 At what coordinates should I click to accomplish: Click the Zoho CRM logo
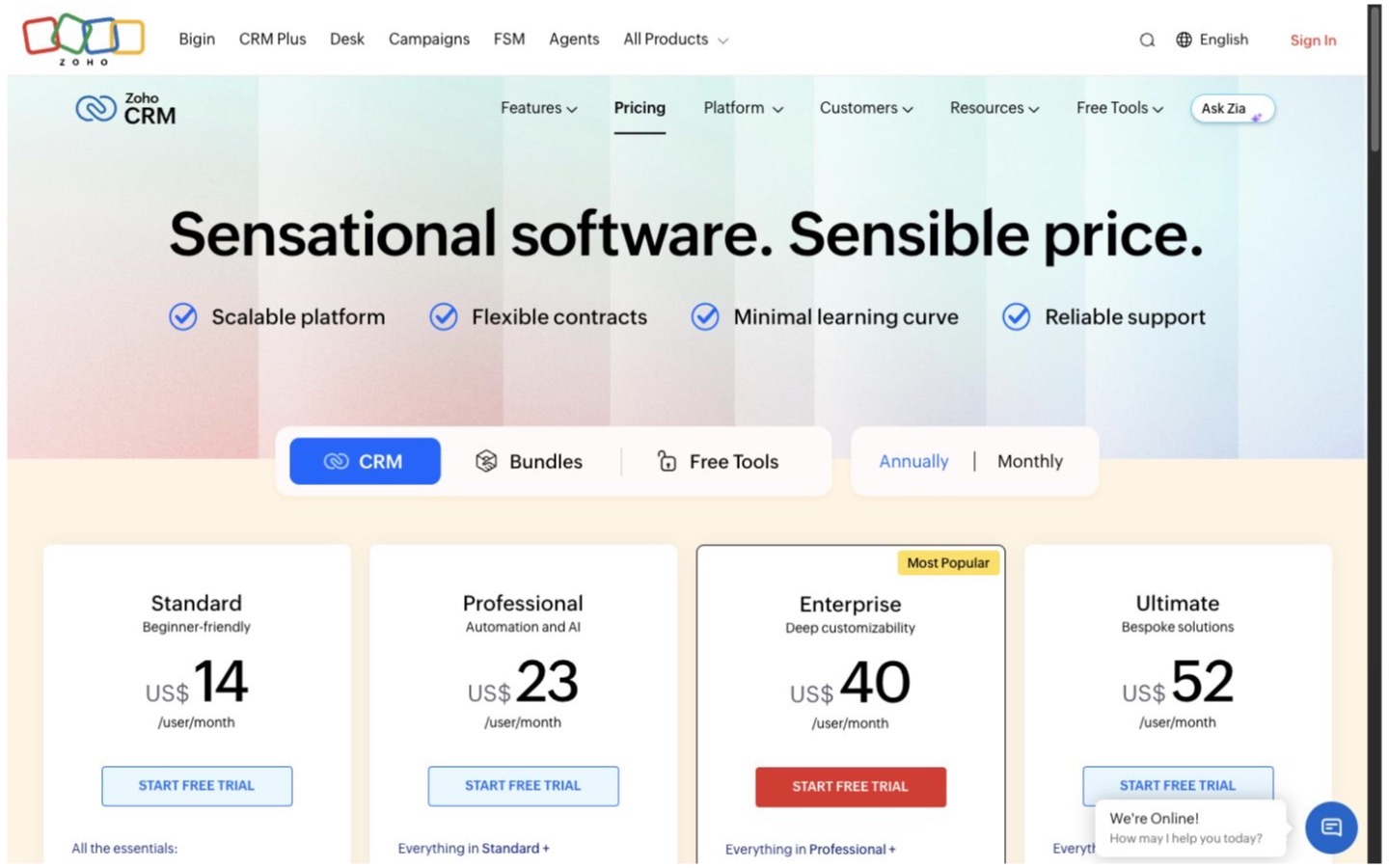tap(126, 109)
